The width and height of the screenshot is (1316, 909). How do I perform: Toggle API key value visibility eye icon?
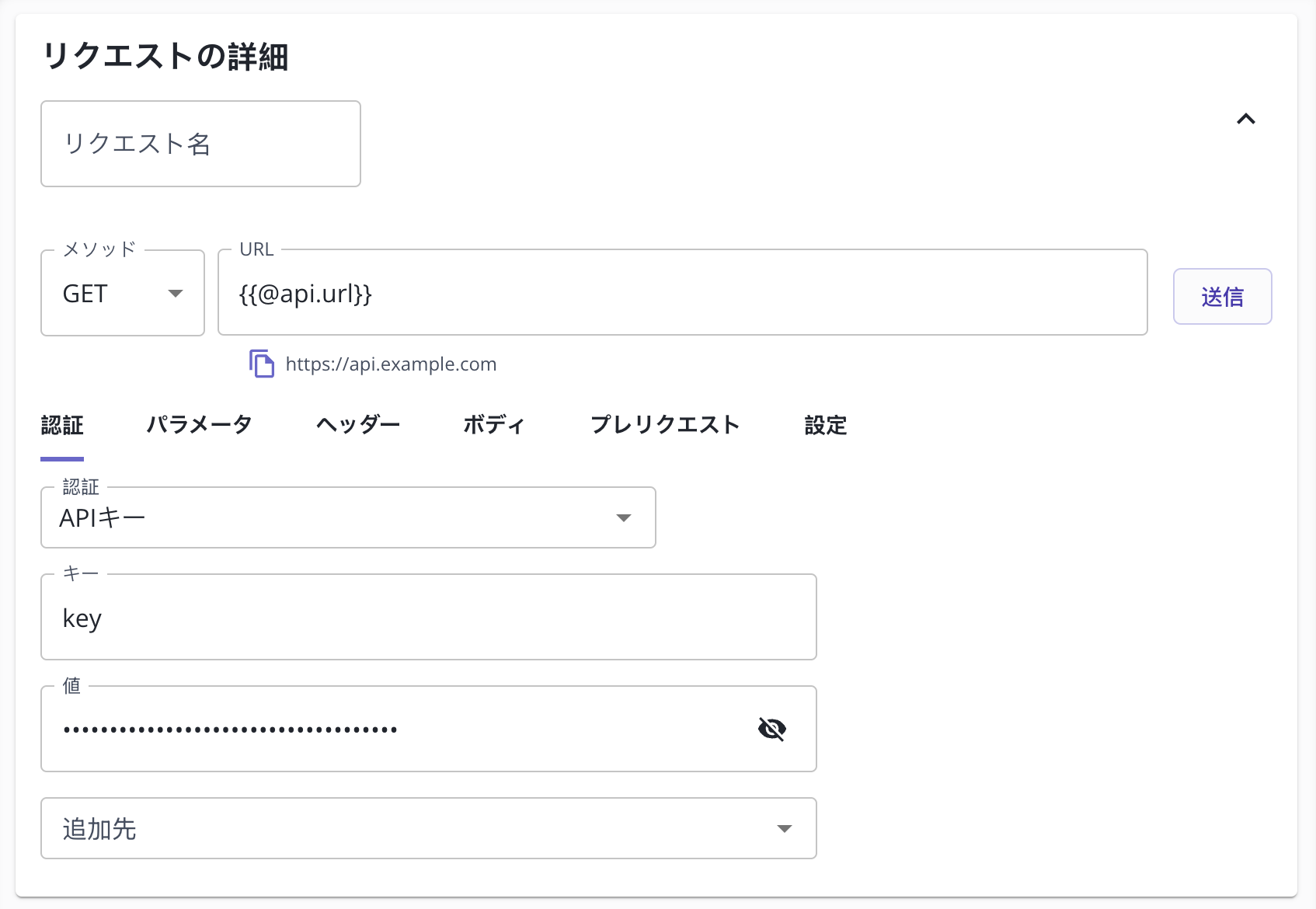[772, 729]
